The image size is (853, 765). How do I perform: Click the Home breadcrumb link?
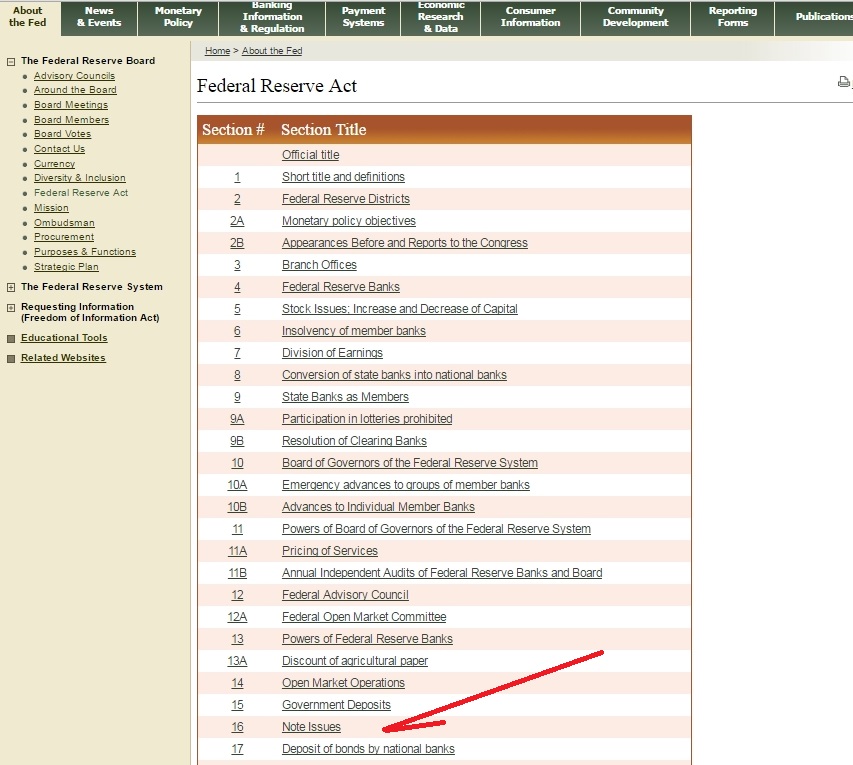(217, 51)
